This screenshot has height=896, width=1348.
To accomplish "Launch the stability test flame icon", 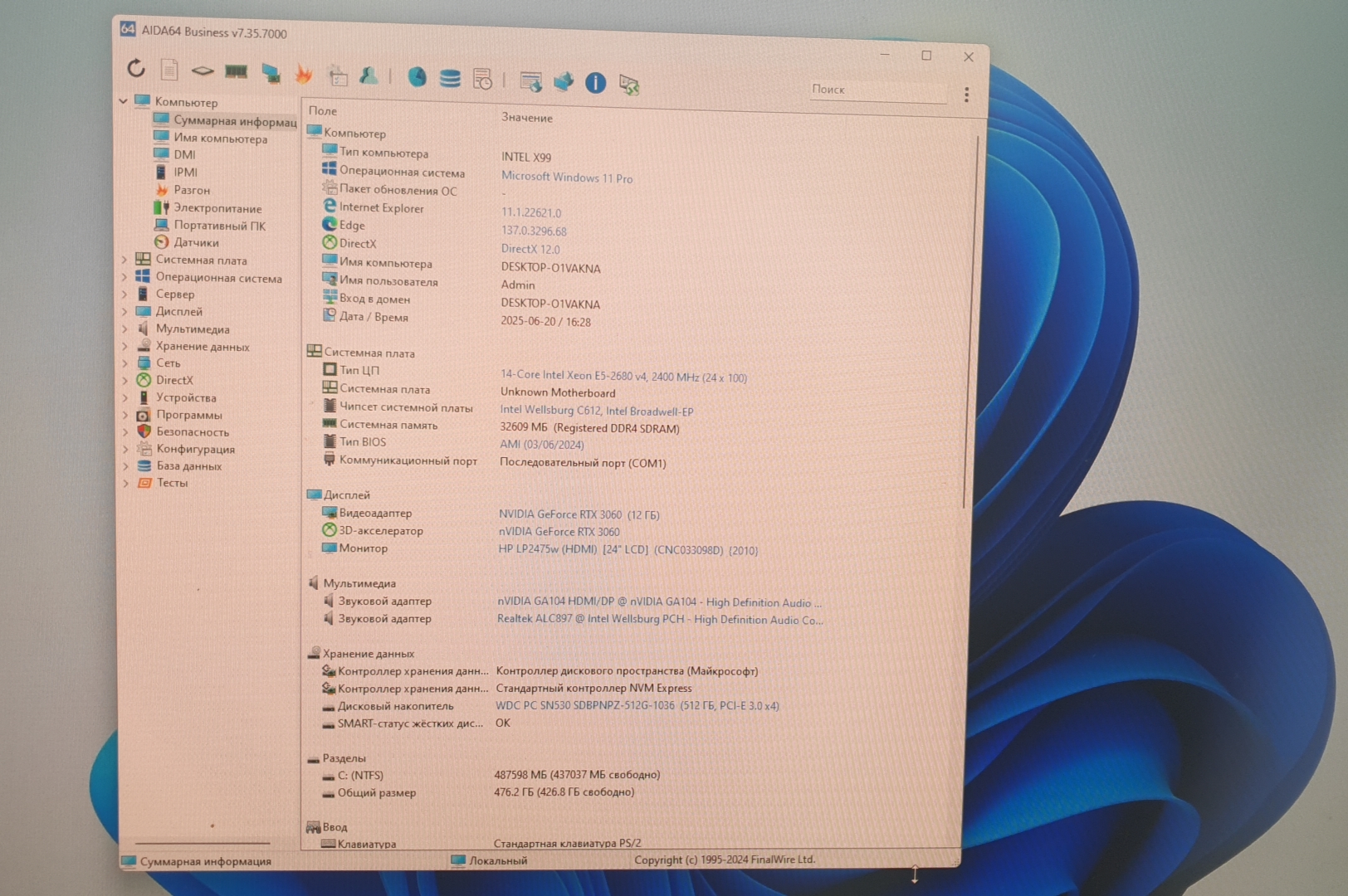I will pos(304,75).
